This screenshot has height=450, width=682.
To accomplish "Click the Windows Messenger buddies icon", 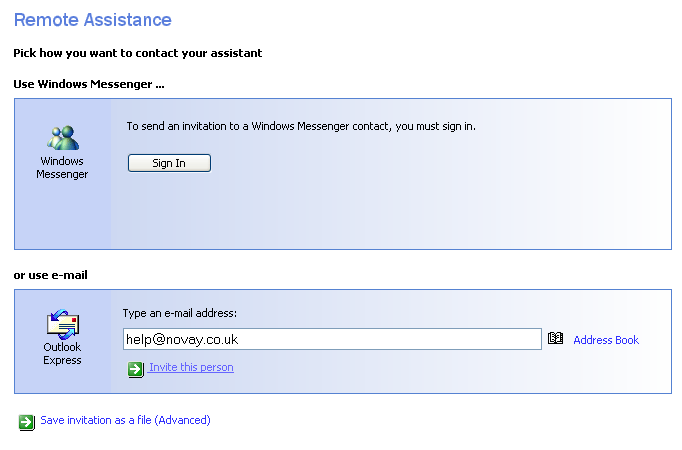I will coord(62,137).
